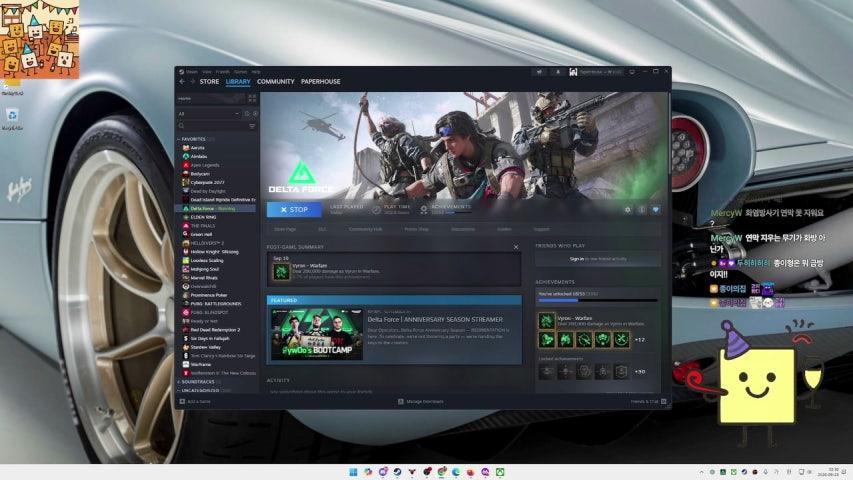
Task: Click Sign in to see friend activity
Action: (598, 259)
